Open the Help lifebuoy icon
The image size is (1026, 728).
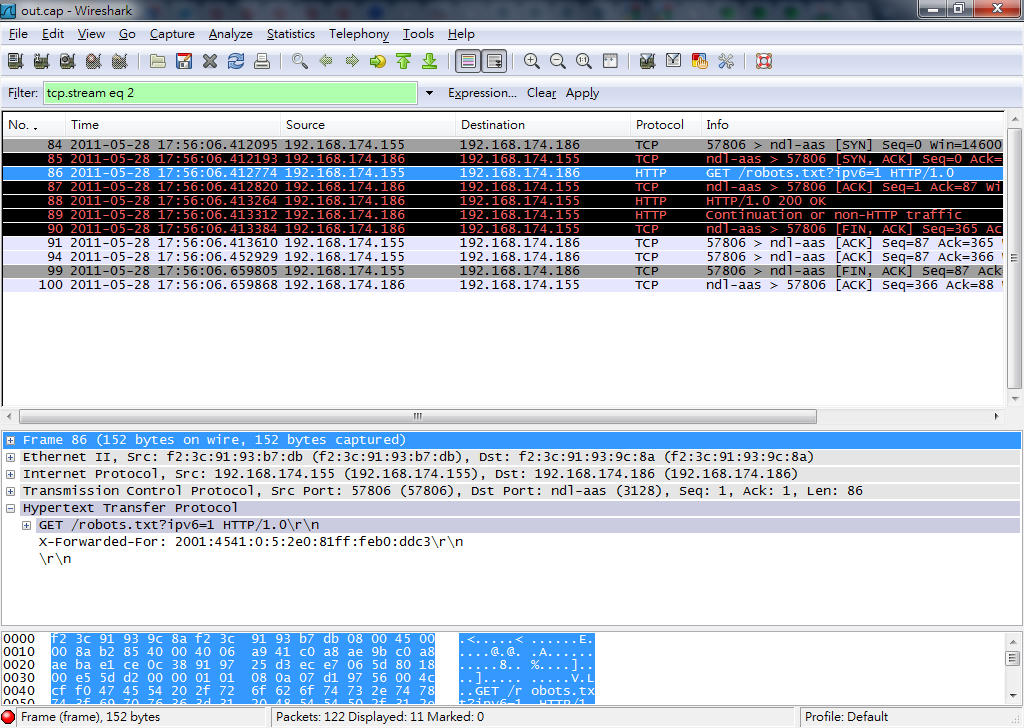point(764,61)
